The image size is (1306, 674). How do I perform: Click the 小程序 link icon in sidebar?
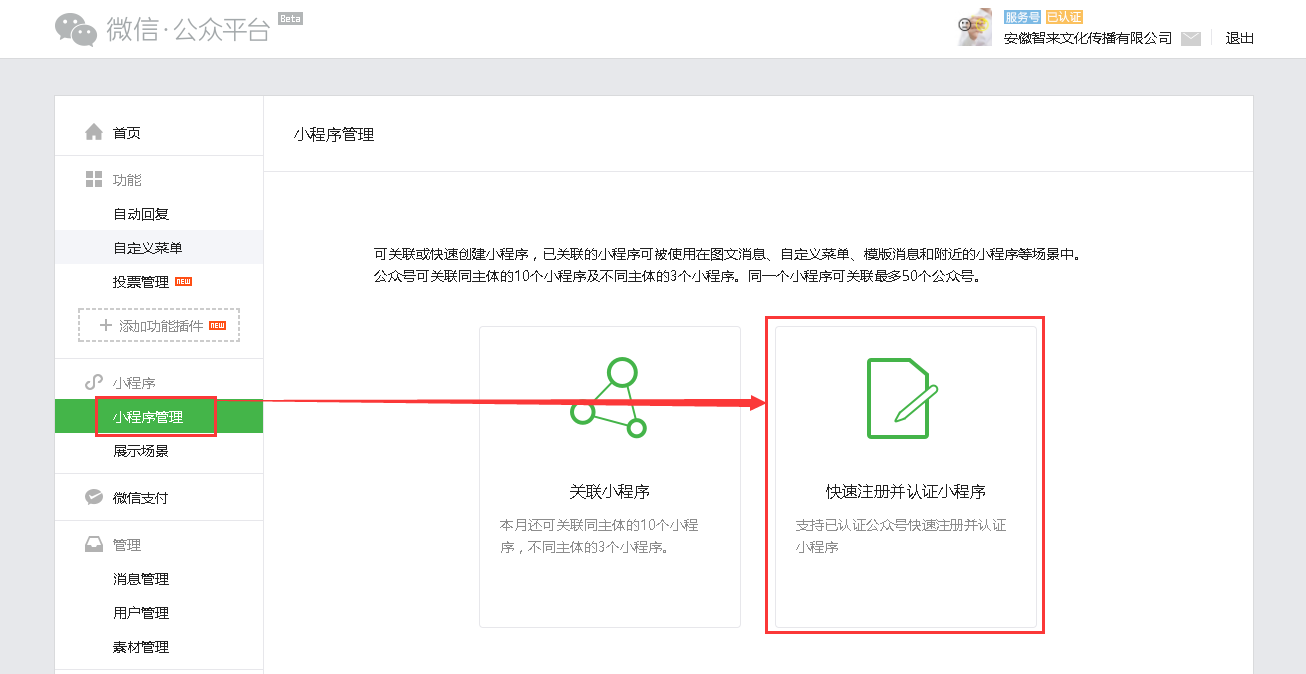click(94, 383)
